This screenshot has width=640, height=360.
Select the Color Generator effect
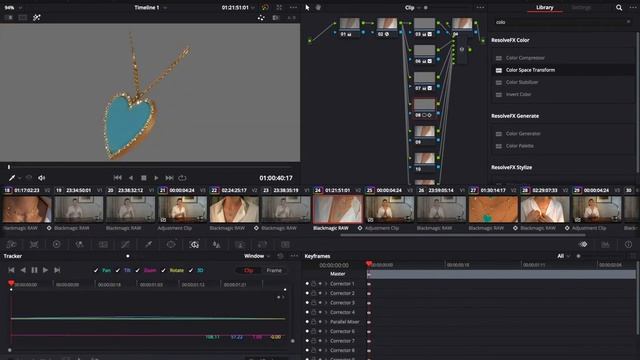click(x=563, y=133)
